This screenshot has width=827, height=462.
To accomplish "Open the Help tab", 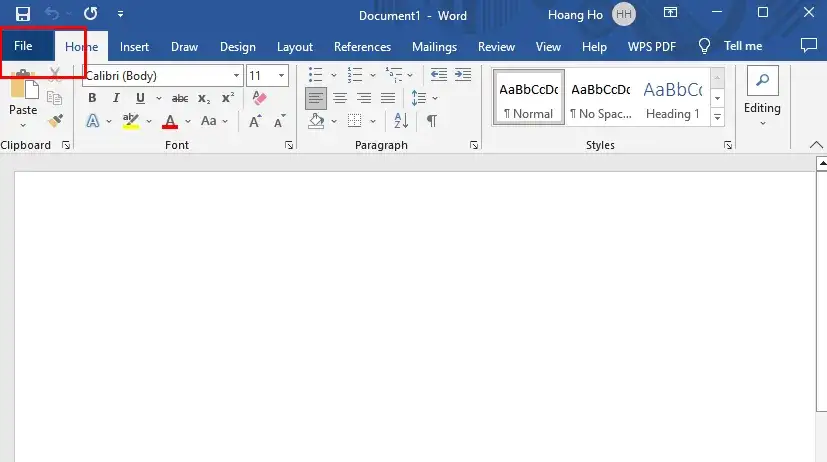I will coord(594,46).
